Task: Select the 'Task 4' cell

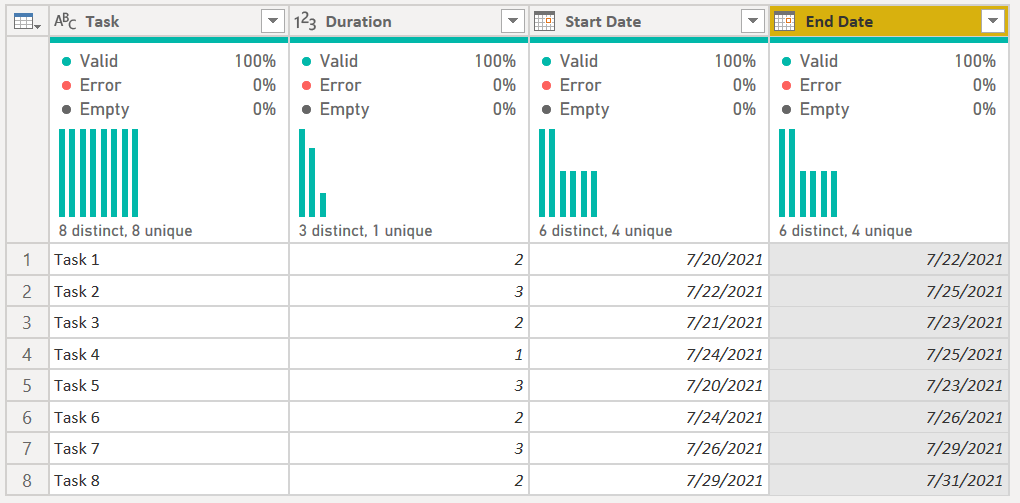Action: click(169, 354)
